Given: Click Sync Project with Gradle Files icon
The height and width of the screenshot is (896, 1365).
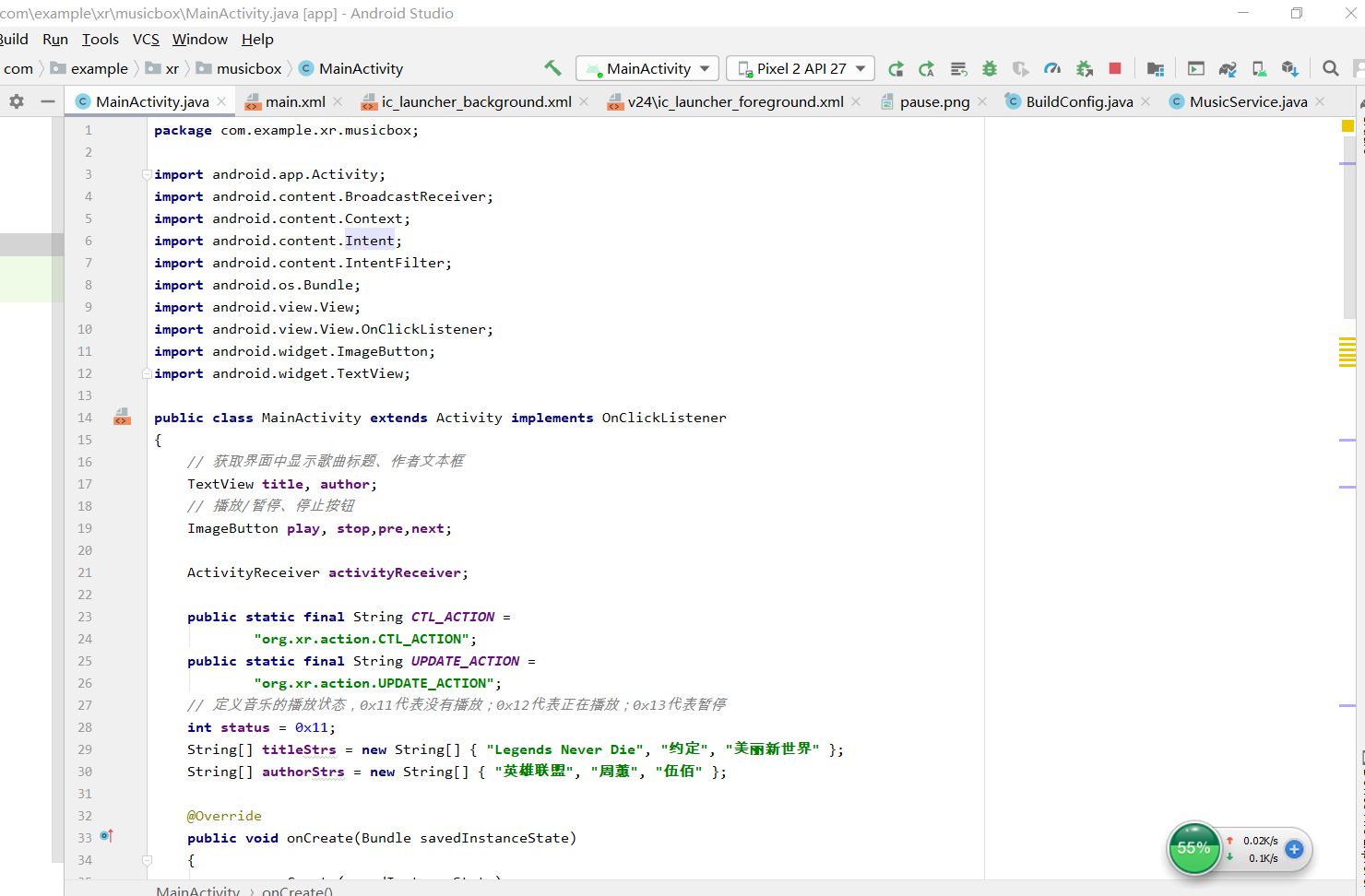Looking at the screenshot, I should [1228, 69].
